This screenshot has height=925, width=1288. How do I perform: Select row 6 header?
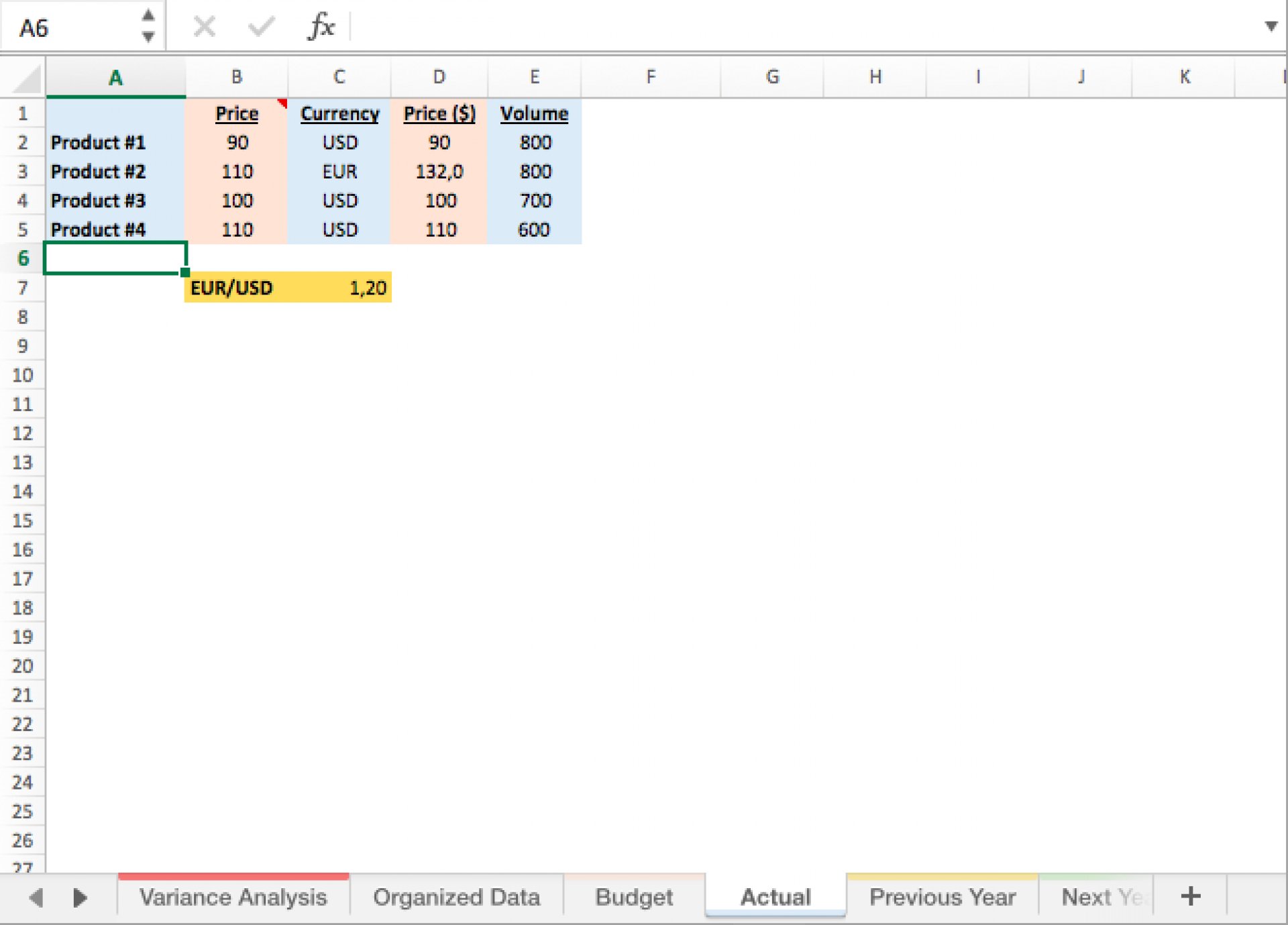coord(23,258)
